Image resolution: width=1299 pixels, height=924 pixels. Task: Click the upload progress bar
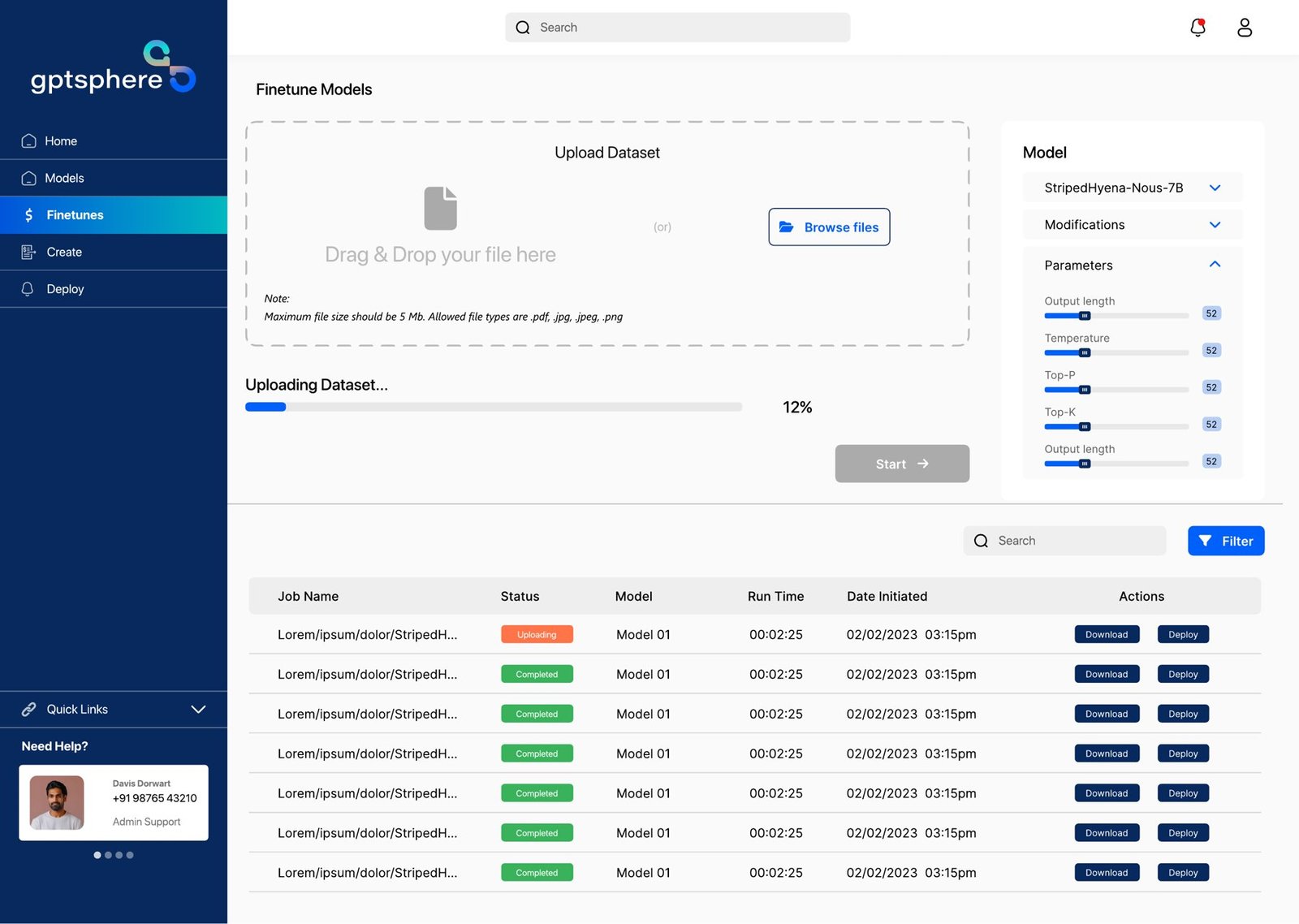[x=494, y=407]
